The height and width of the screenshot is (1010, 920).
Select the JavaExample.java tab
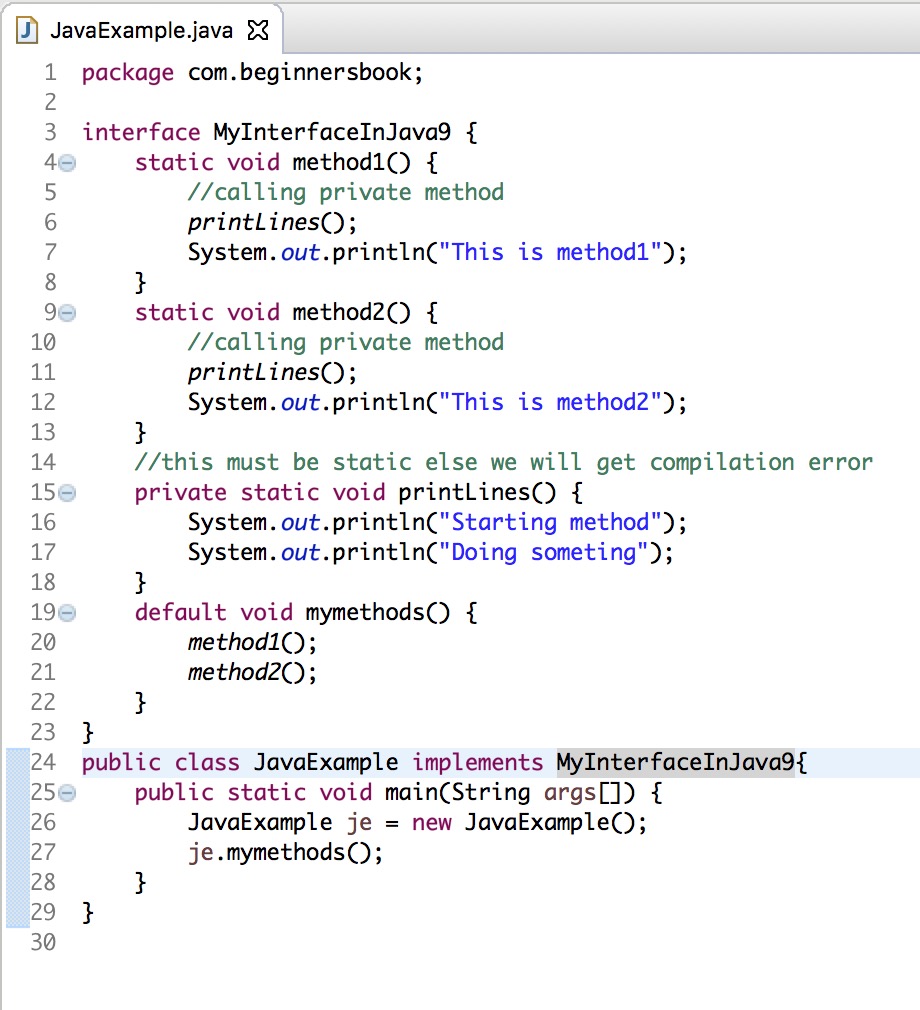(x=140, y=30)
